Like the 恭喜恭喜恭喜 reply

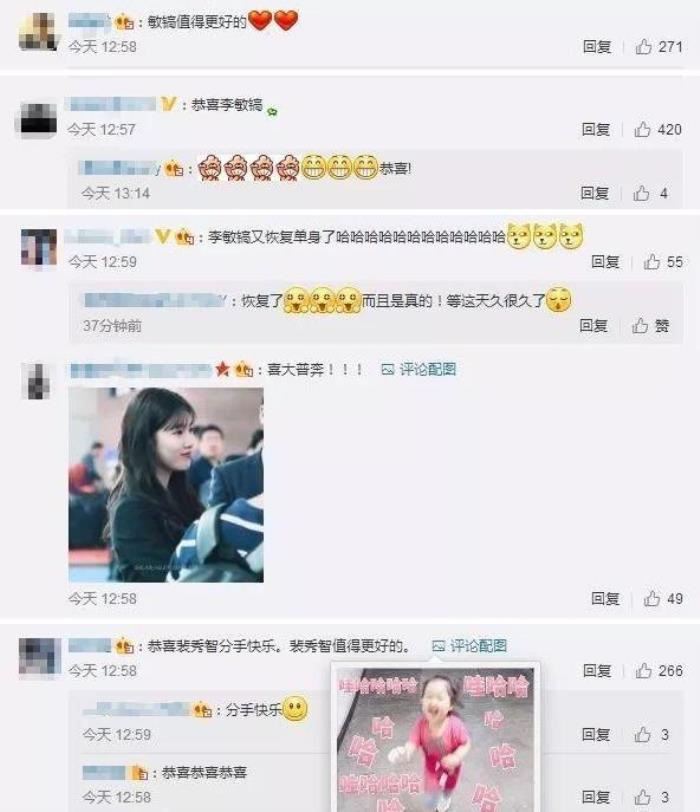pyautogui.click(x=643, y=796)
